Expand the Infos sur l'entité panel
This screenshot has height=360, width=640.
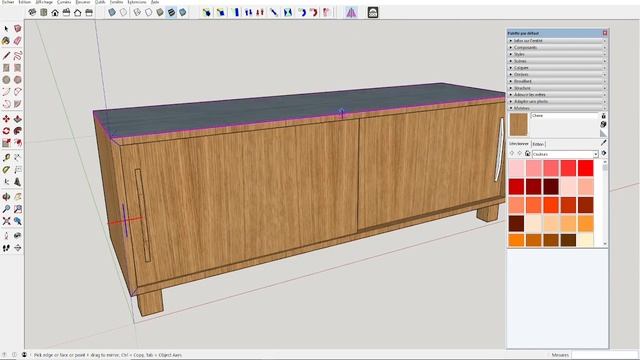pyautogui.click(x=557, y=41)
